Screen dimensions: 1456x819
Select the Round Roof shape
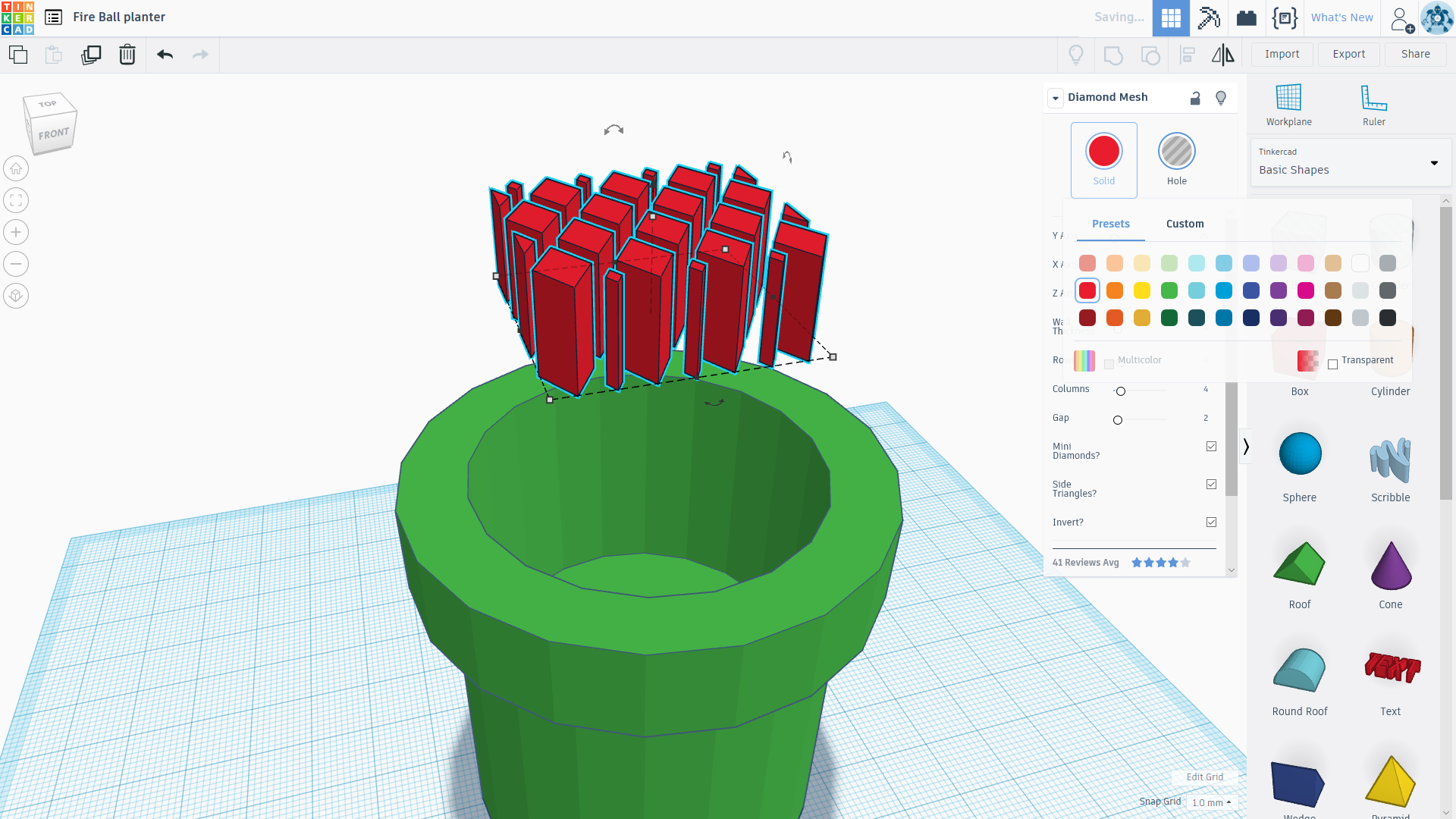1300,678
